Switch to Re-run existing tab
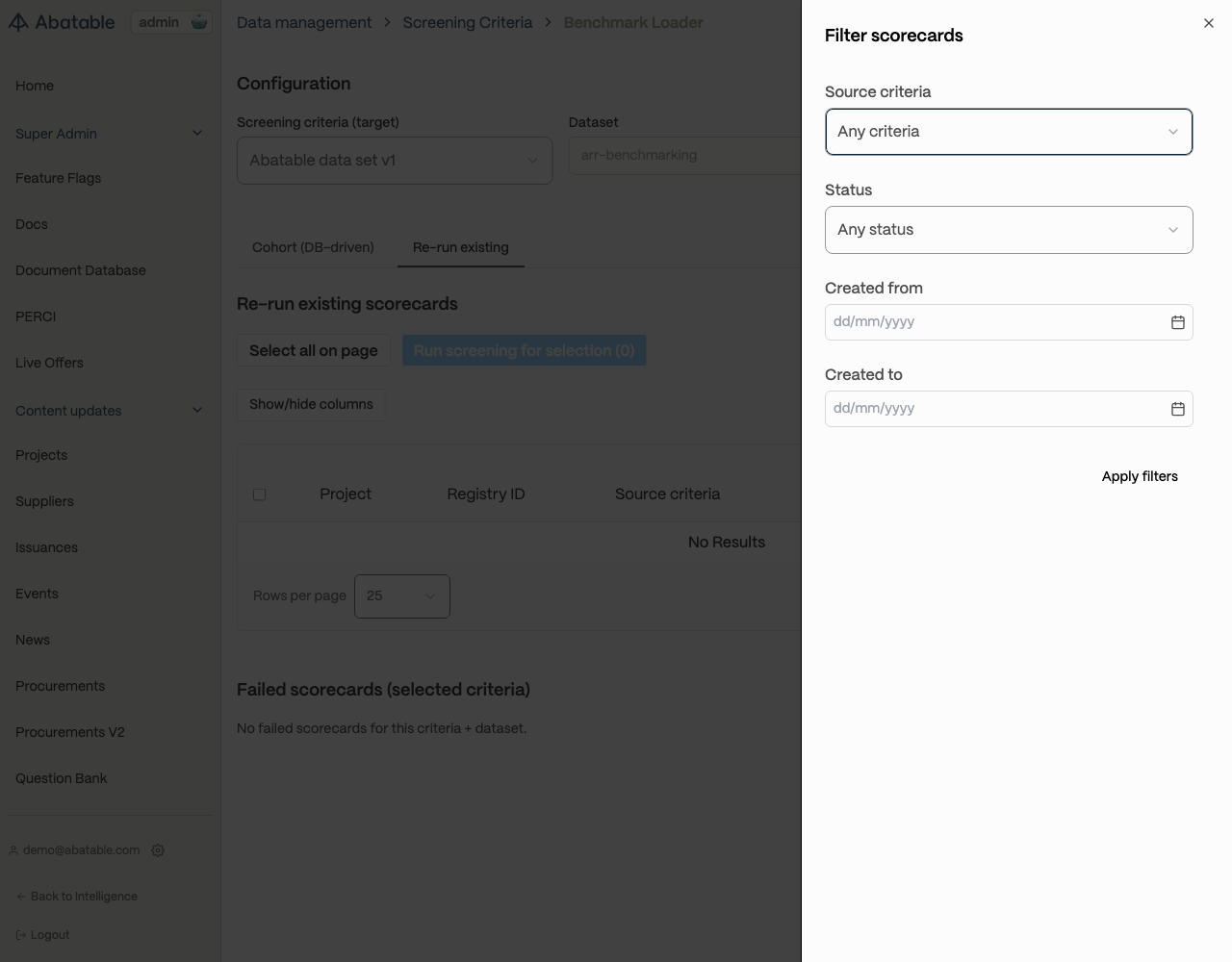The width and height of the screenshot is (1232, 962). [461, 247]
